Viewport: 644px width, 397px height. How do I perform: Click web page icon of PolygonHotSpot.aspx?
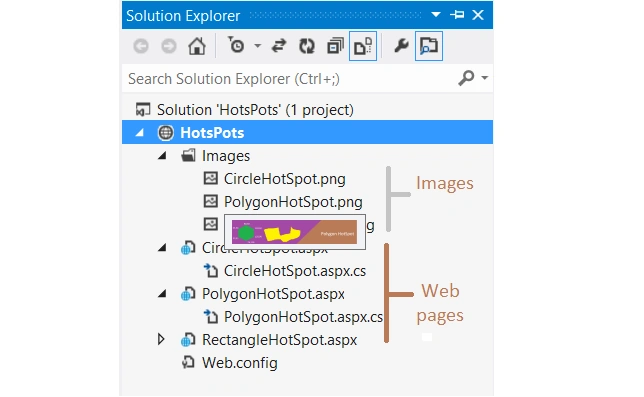pos(188,294)
